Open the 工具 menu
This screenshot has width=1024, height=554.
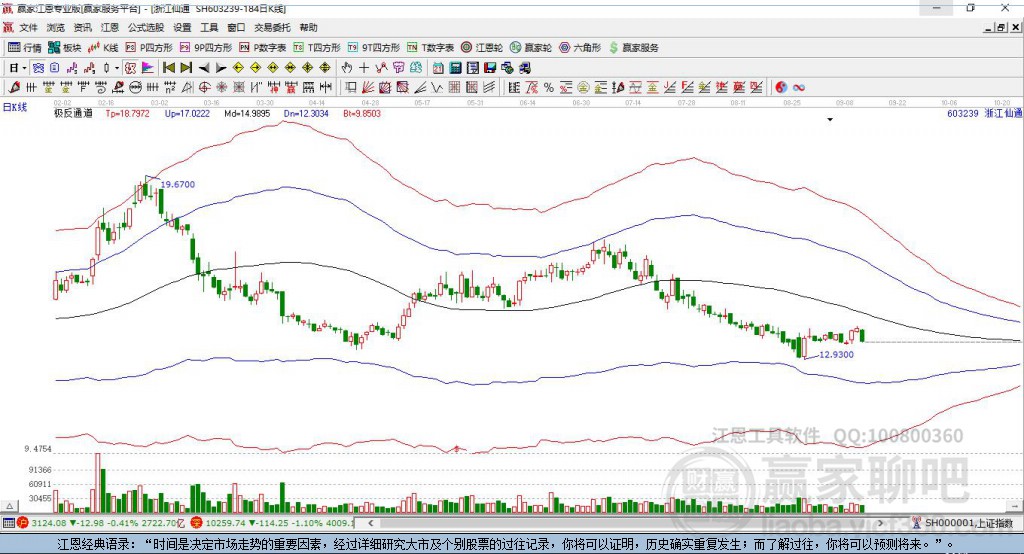209,27
